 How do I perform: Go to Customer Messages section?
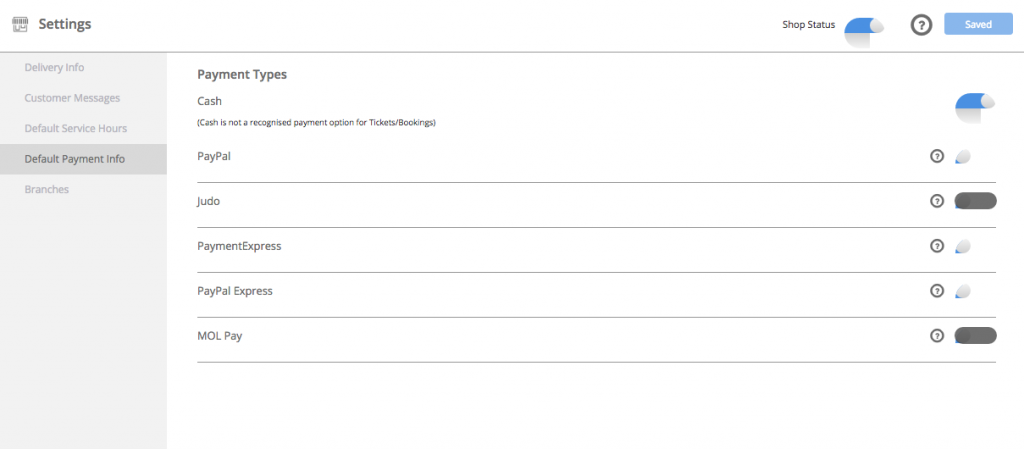[x=72, y=98]
